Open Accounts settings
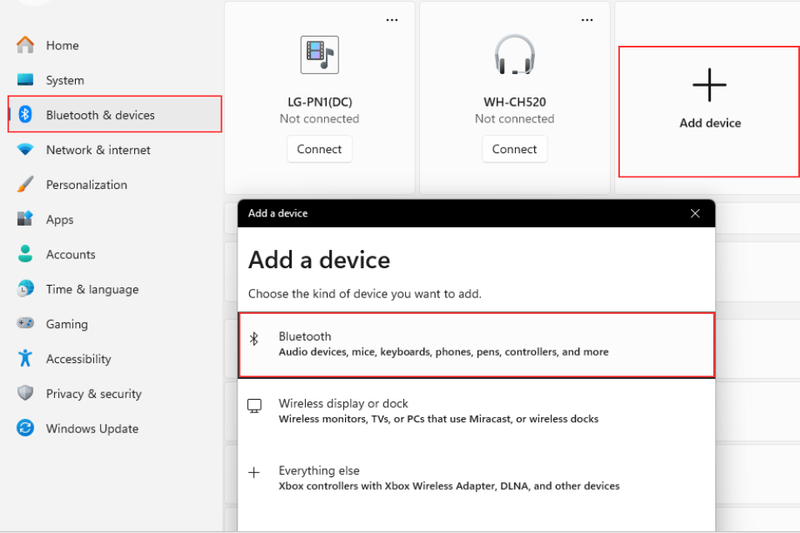This screenshot has height=533, width=800. 115,254
